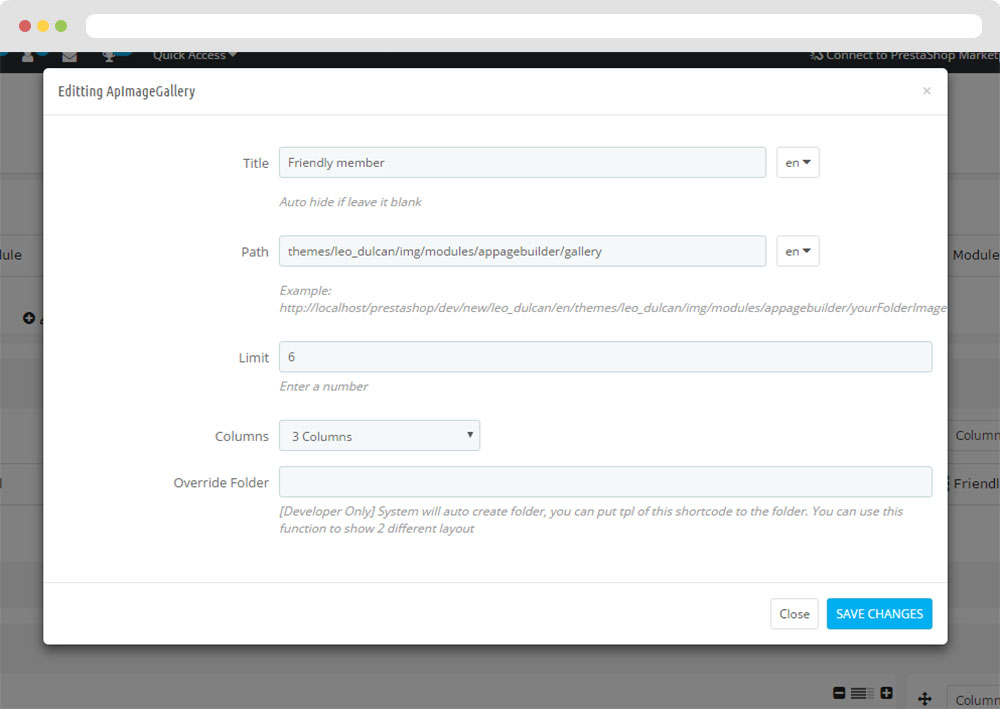
Task: Click the plus square icon at bottom
Action: tap(886, 693)
